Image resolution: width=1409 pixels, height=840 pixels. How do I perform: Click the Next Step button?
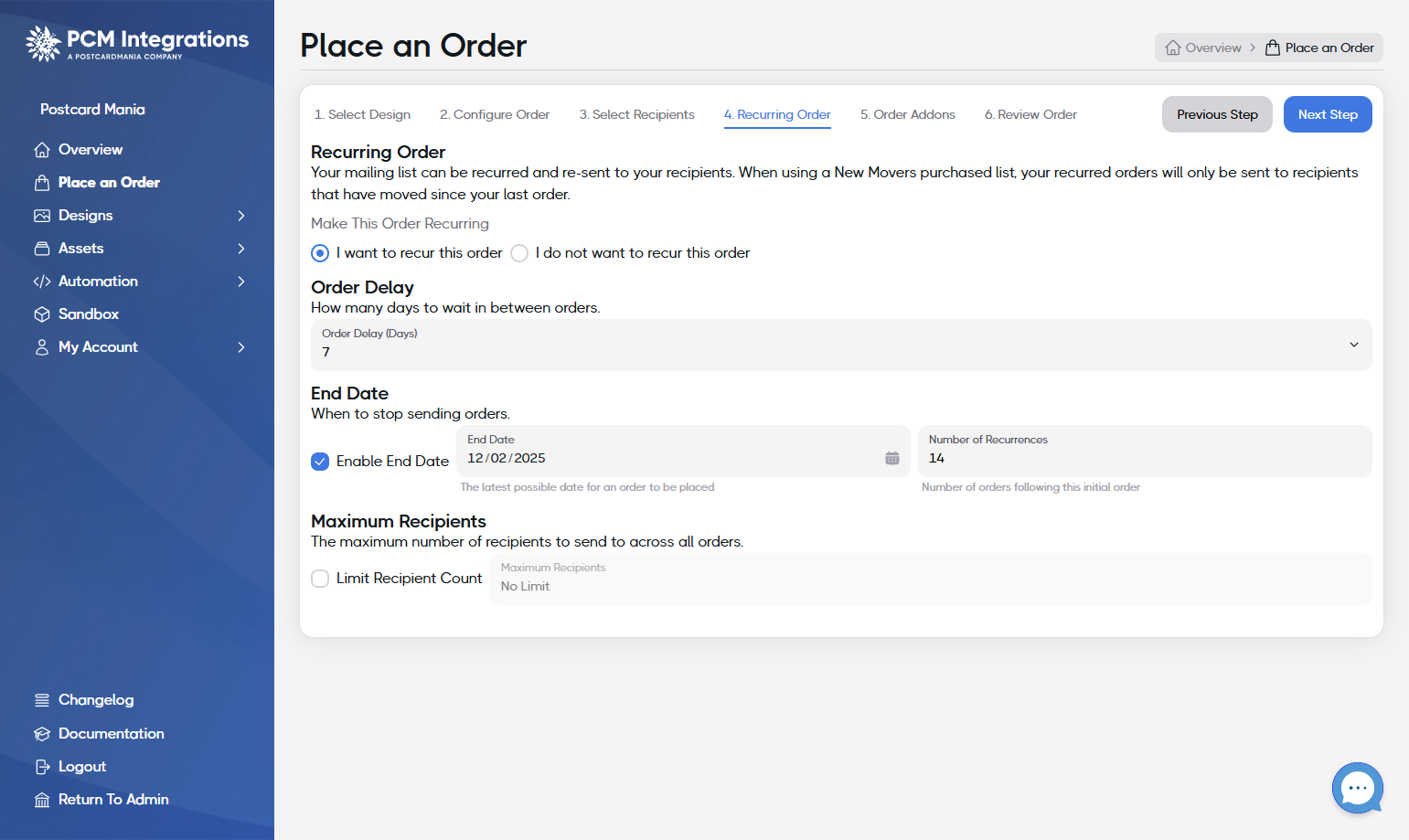tap(1328, 114)
